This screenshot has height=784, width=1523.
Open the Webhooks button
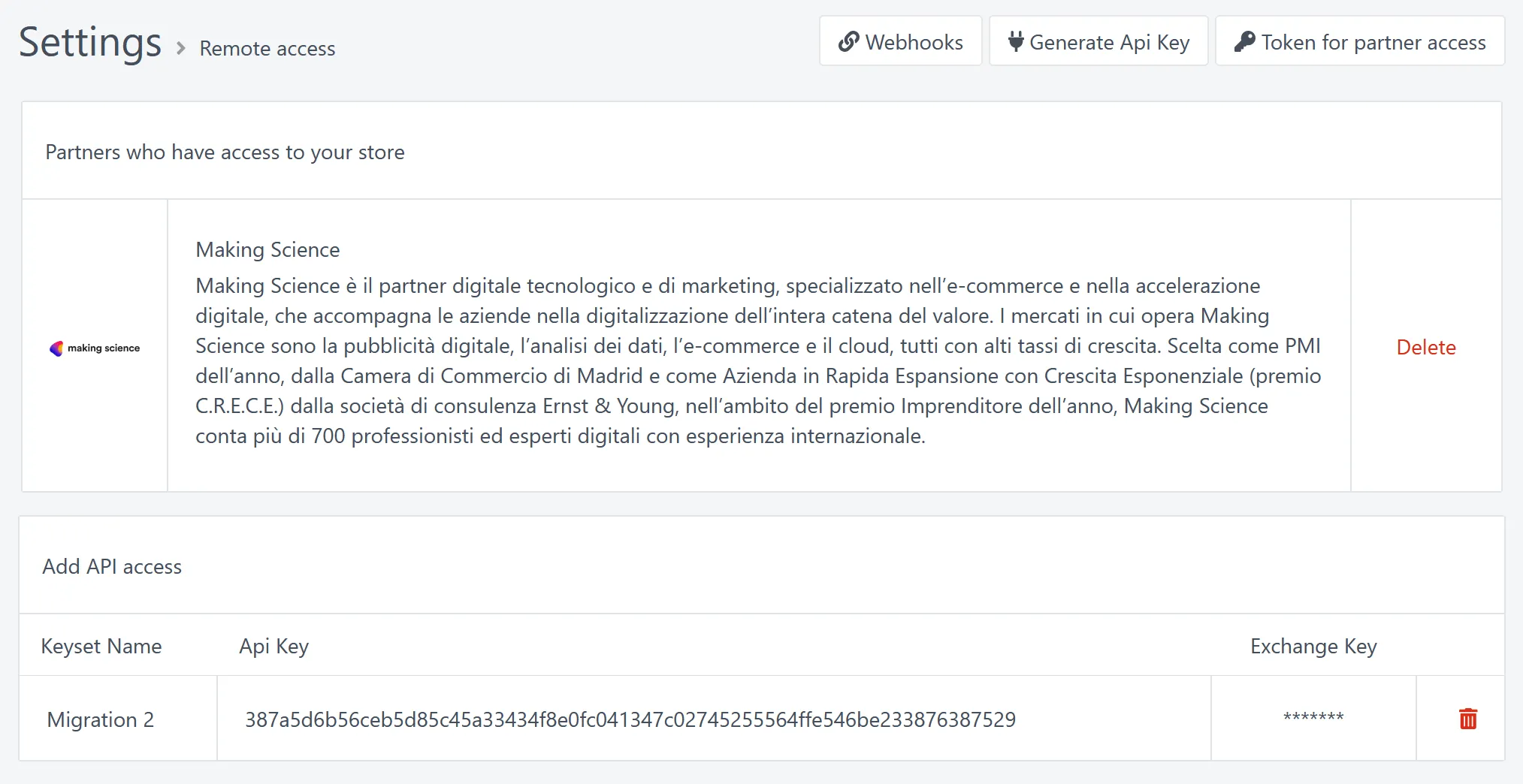tap(900, 41)
